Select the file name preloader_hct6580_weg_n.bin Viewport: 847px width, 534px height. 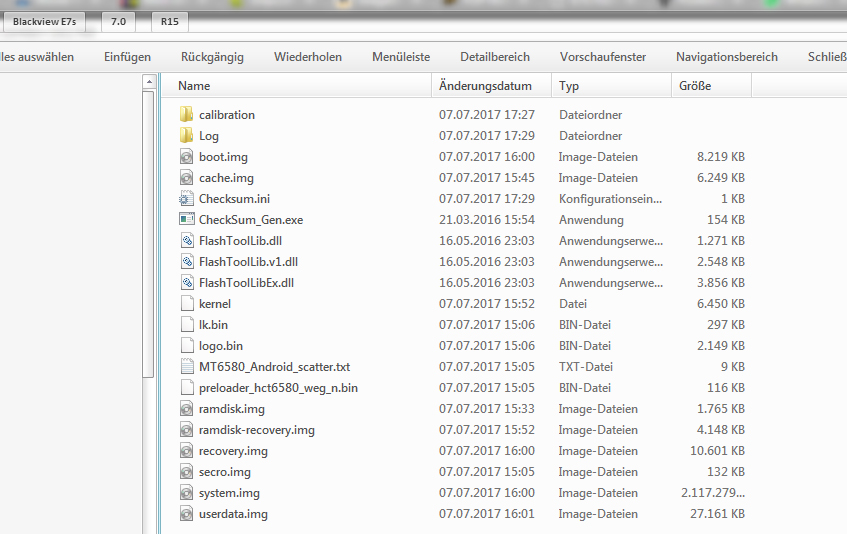pos(278,388)
